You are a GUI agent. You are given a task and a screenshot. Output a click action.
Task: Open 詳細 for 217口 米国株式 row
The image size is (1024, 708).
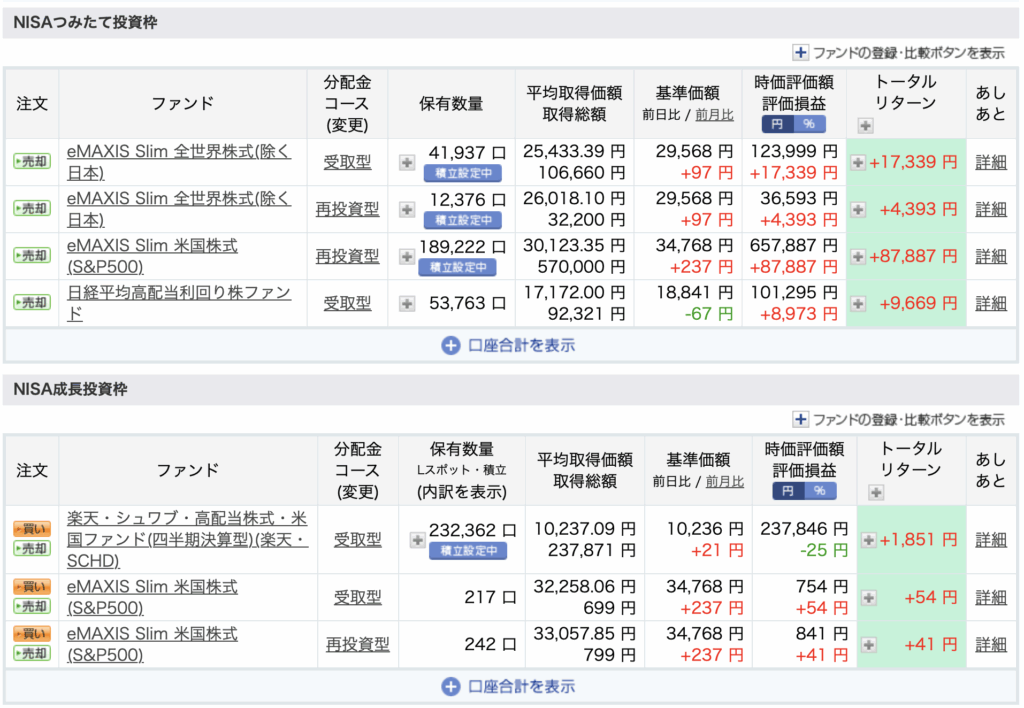tap(991, 597)
